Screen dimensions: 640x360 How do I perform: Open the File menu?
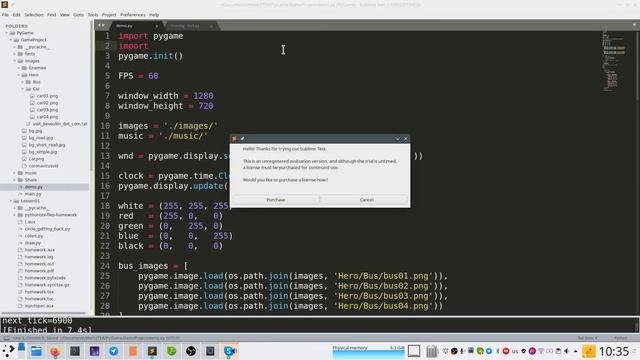5,15
